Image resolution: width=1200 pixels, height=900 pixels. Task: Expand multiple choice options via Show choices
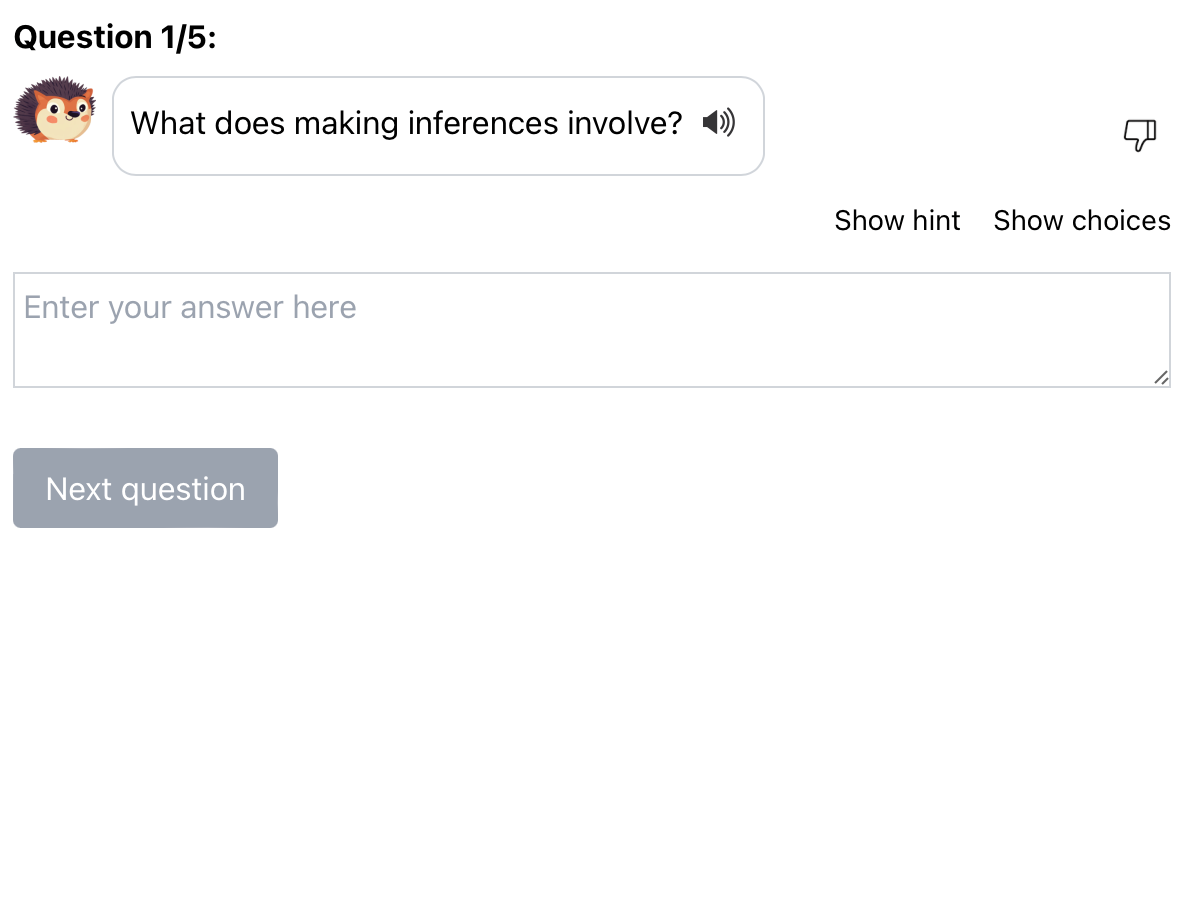pos(1081,220)
